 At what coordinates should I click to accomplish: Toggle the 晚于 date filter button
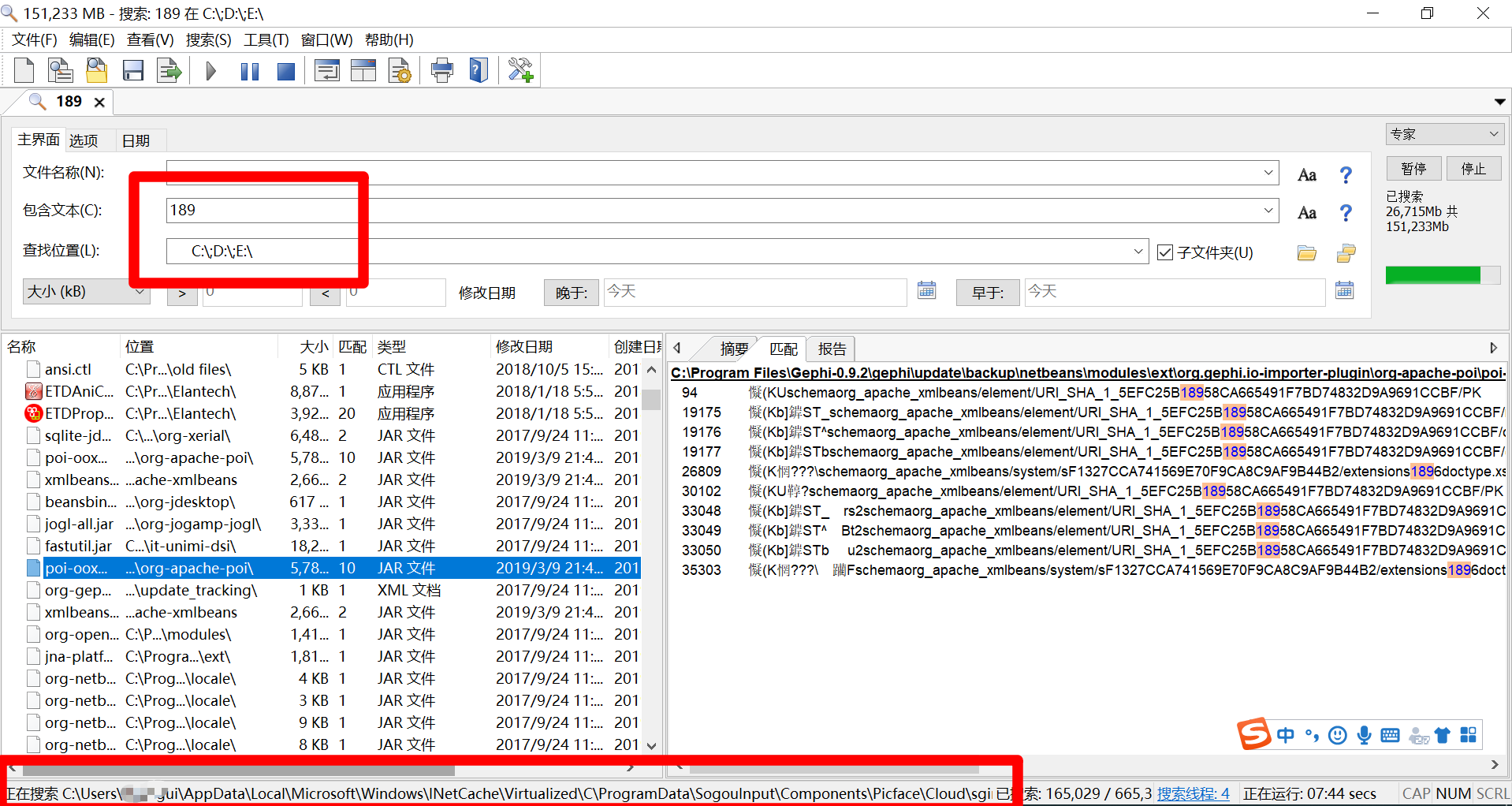(x=571, y=293)
